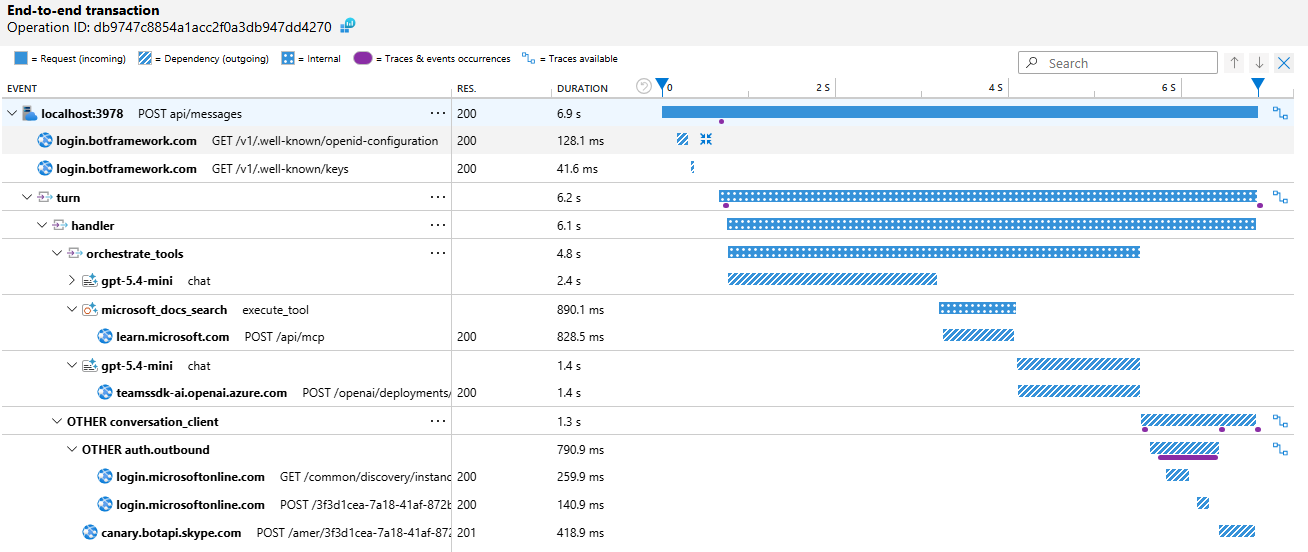
Task: Open traces available icon on turn row
Action: (1280, 198)
